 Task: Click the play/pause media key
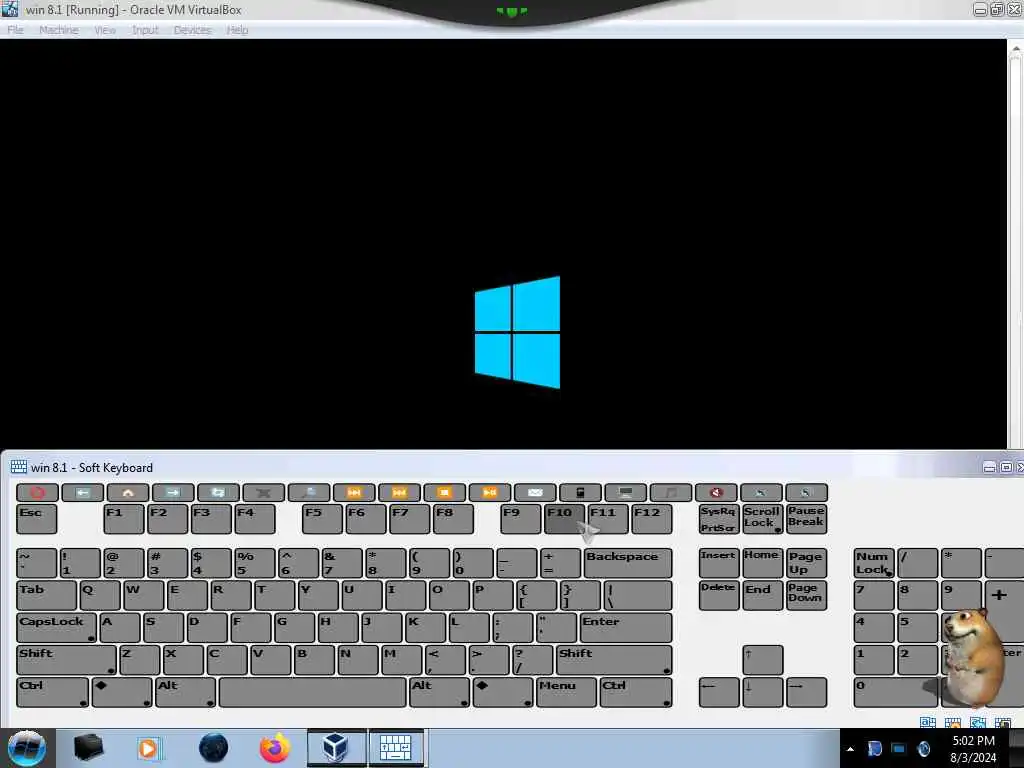click(x=490, y=492)
